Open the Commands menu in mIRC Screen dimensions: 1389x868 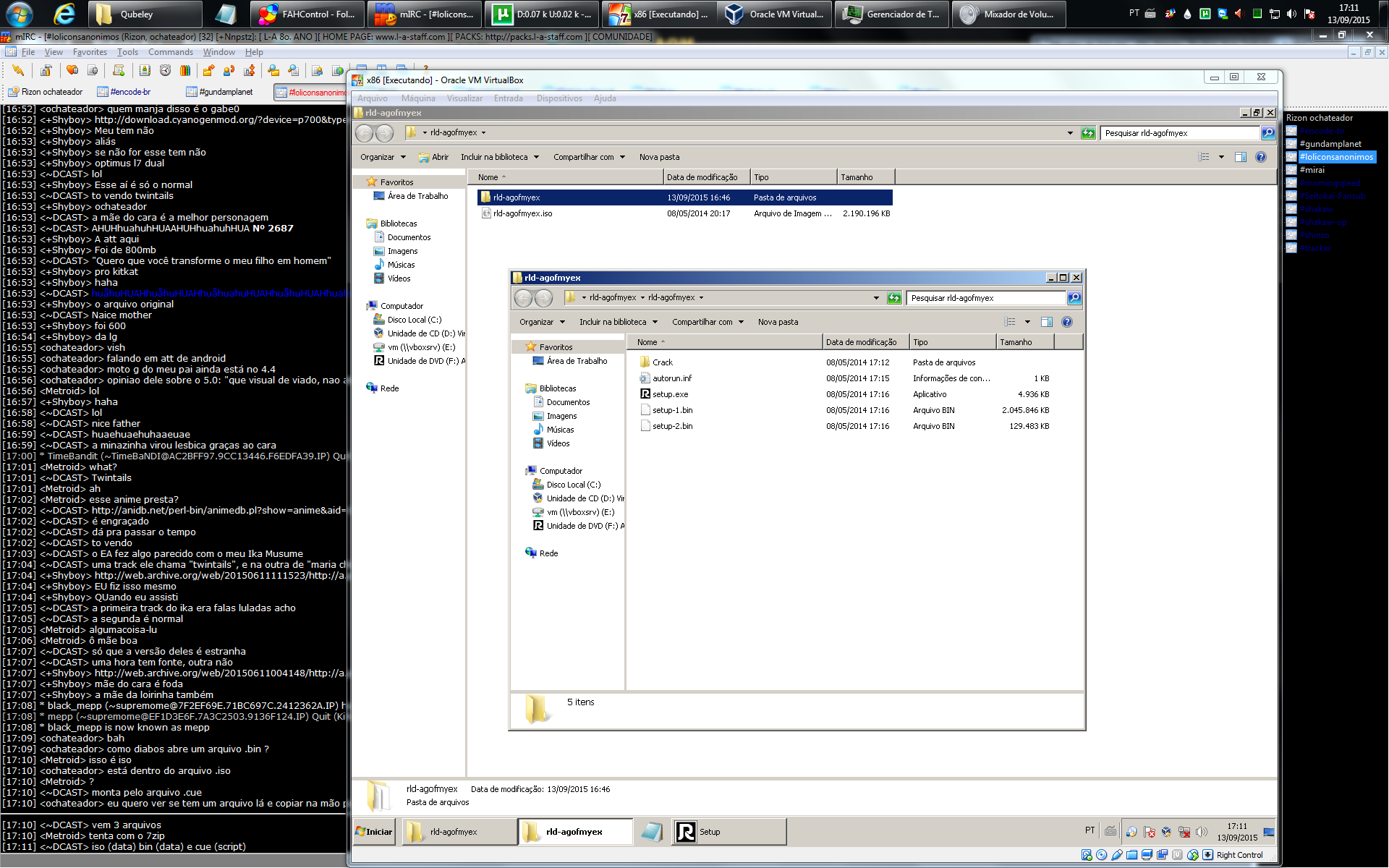coord(171,52)
